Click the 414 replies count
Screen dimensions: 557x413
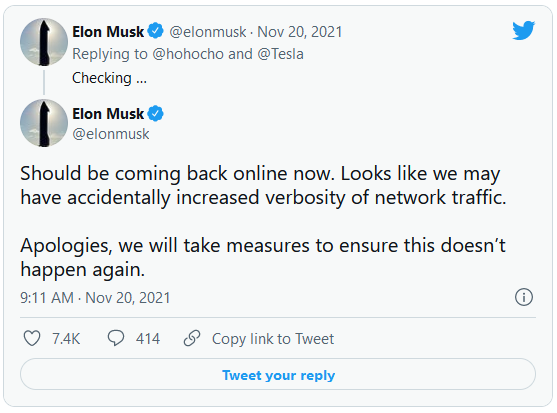coord(148,339)
